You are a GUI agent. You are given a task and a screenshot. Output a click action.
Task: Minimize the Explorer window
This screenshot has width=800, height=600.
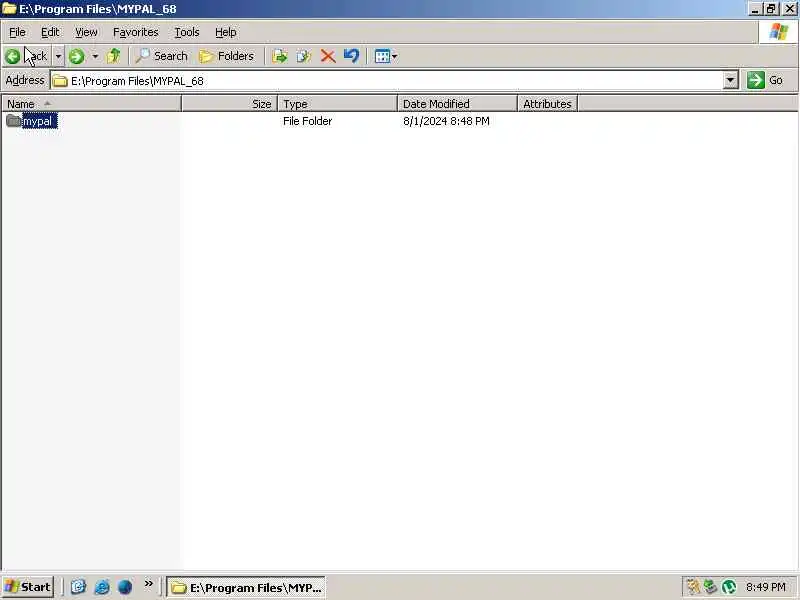pos(756,9)
